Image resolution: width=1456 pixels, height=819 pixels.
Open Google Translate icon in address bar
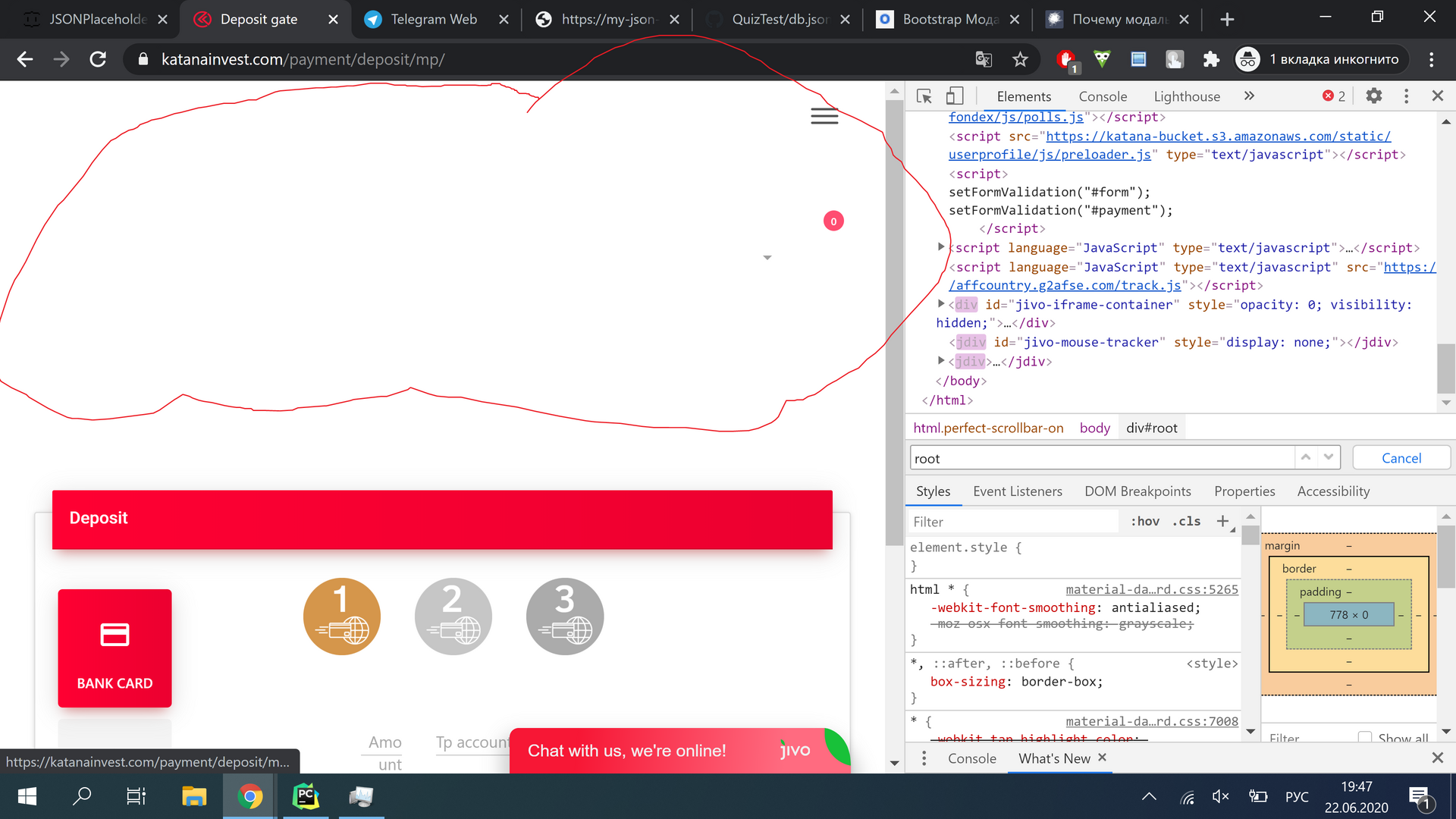(984, 59)
